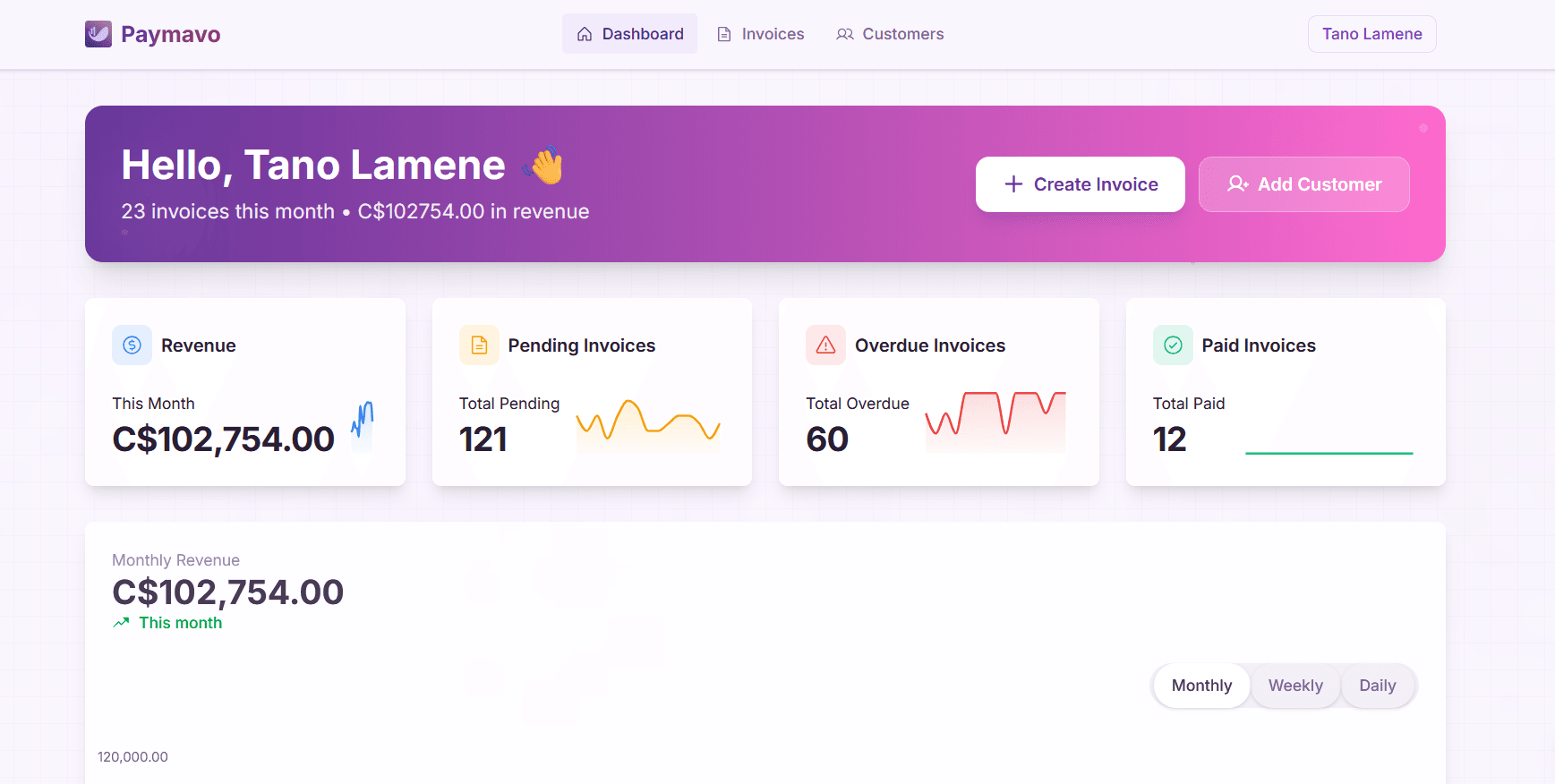Click the Revenue dollar icon

click(x=132, y=345)
